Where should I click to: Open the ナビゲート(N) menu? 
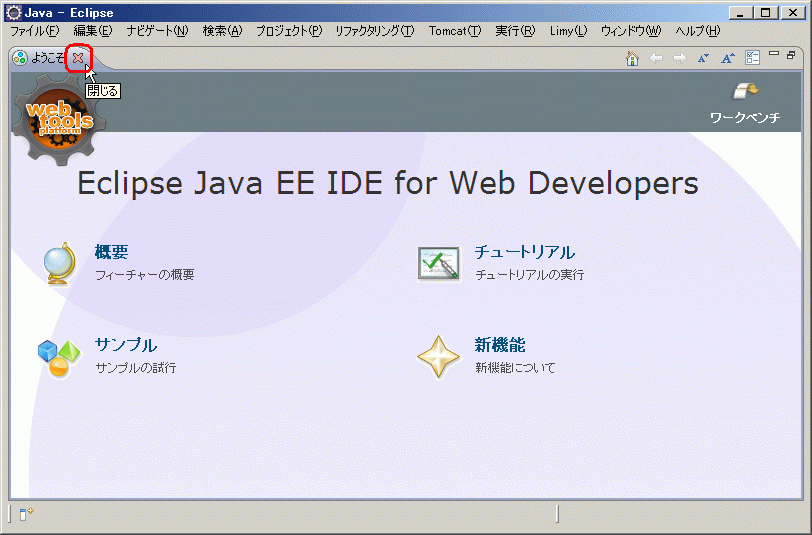[157, 31]
